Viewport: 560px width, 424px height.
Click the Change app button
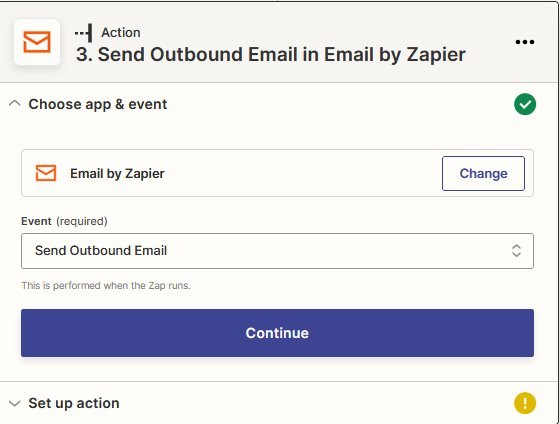[x=483, y=173]
